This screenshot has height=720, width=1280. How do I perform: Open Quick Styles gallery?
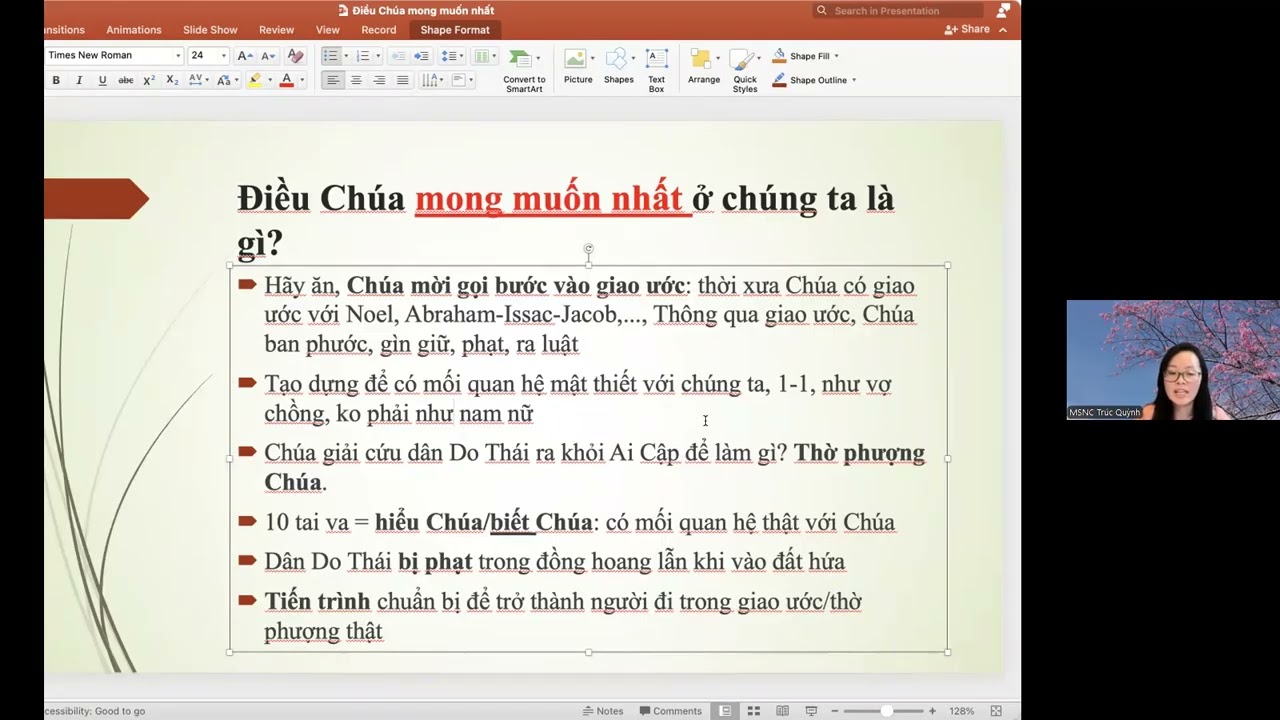coord(745,71)
